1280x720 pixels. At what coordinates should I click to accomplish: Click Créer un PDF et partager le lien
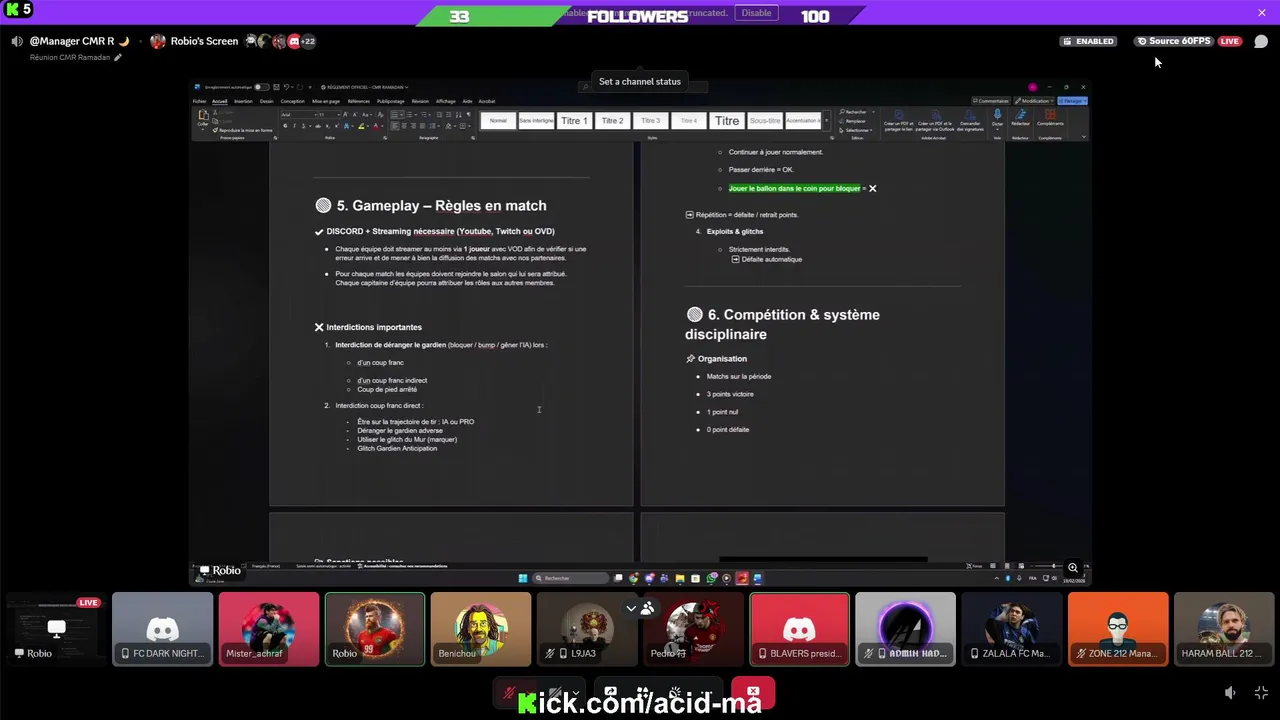(898, 120)
